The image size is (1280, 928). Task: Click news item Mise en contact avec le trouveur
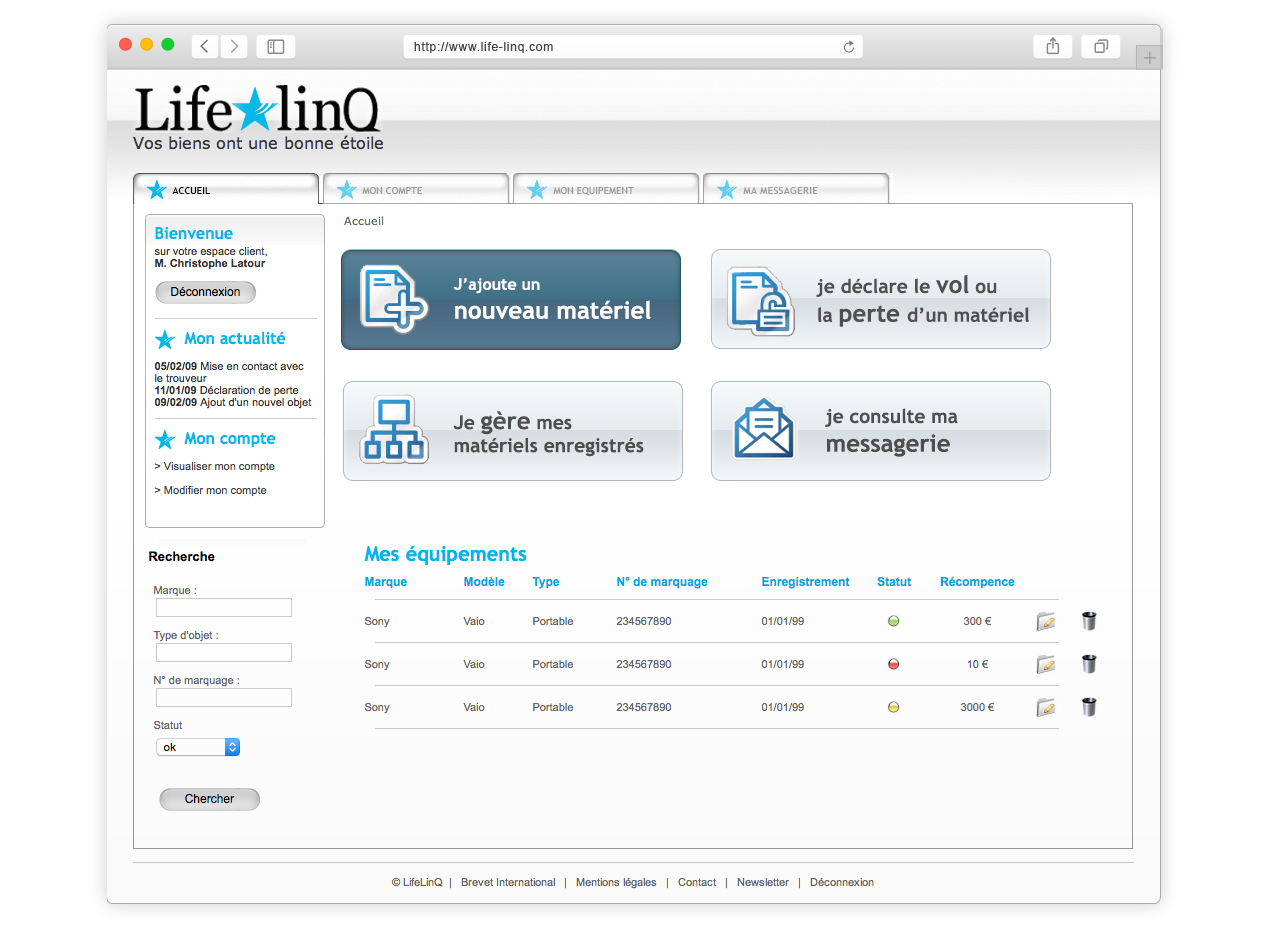coord(229,372)
